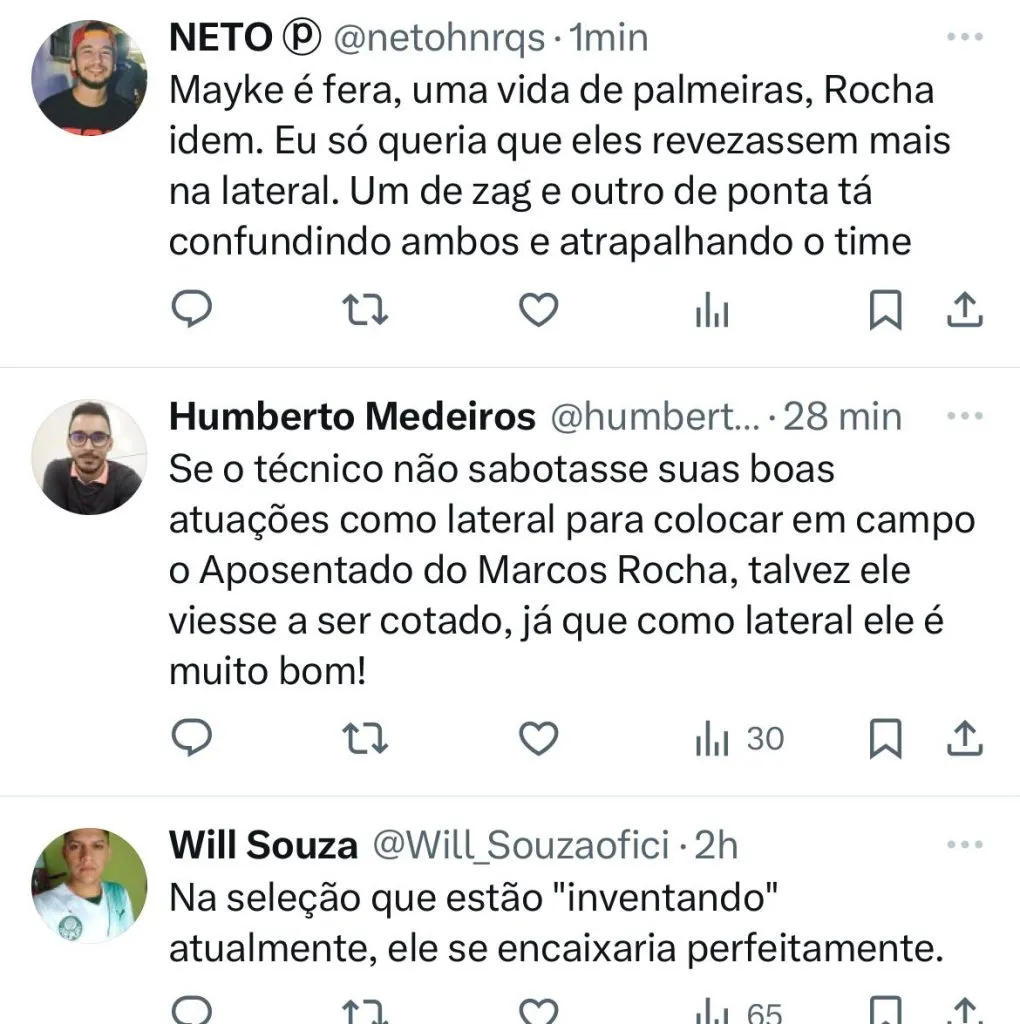Screen dimensions: 1020x1024
Task: Reply to Humberto Medeiros' tweet
Action: [x=191, y=739]
